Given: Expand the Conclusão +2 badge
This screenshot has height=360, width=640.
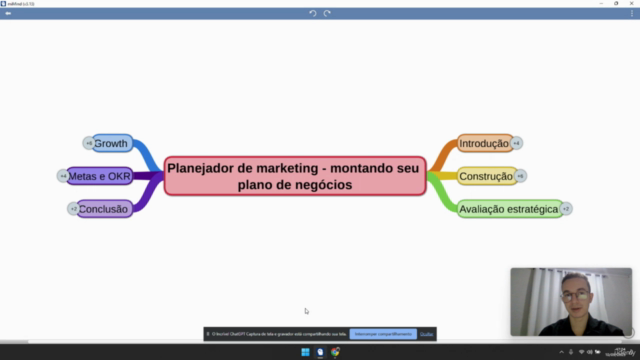Looking at the screenshot, I should tap(73, 209).
